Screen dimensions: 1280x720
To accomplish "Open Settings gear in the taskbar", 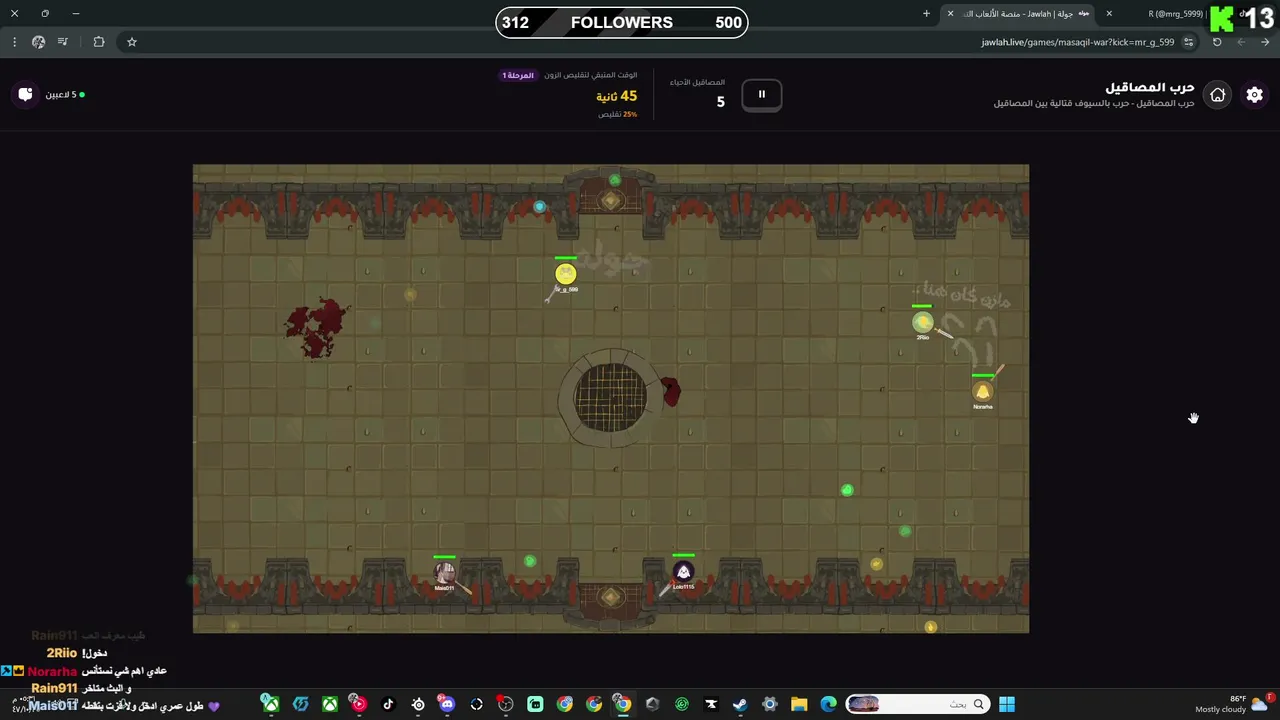I will pos(770,704).
